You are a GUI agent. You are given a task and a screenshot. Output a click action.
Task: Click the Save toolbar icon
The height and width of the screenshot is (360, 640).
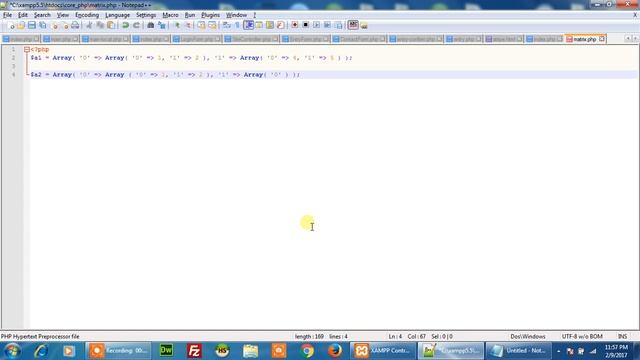pos(31,25)
